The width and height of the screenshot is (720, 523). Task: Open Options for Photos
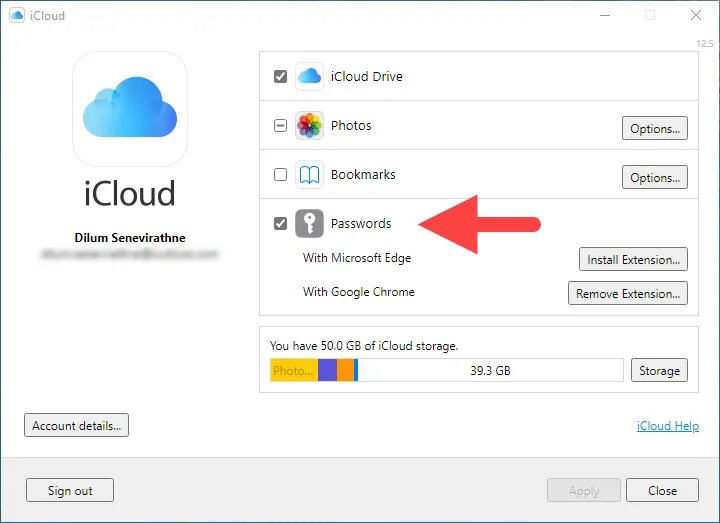pyautogui.click(x=655, y=128)
